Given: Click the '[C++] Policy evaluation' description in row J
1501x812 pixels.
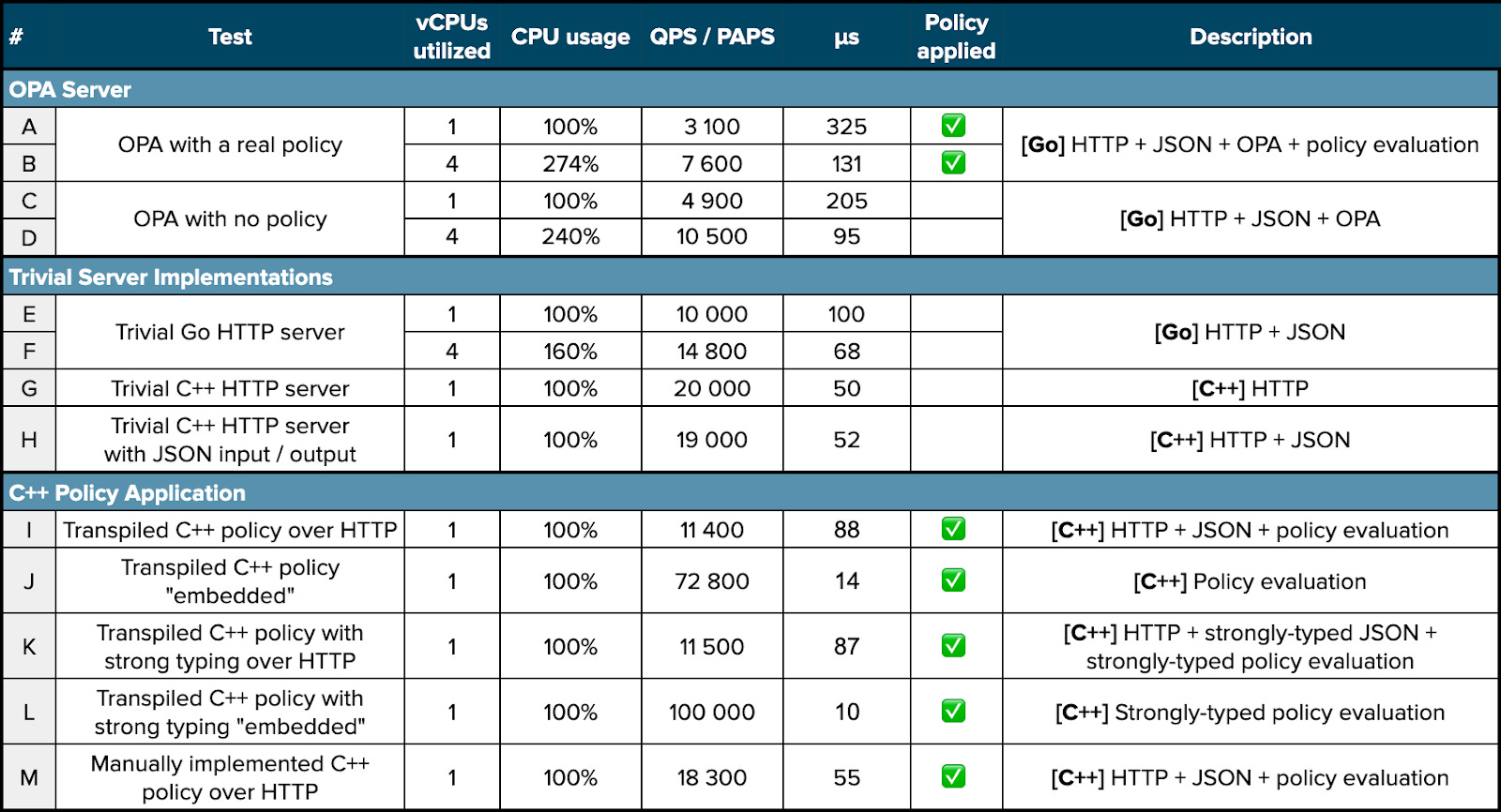Looking at the screenshot, I should coord(1250,581).
